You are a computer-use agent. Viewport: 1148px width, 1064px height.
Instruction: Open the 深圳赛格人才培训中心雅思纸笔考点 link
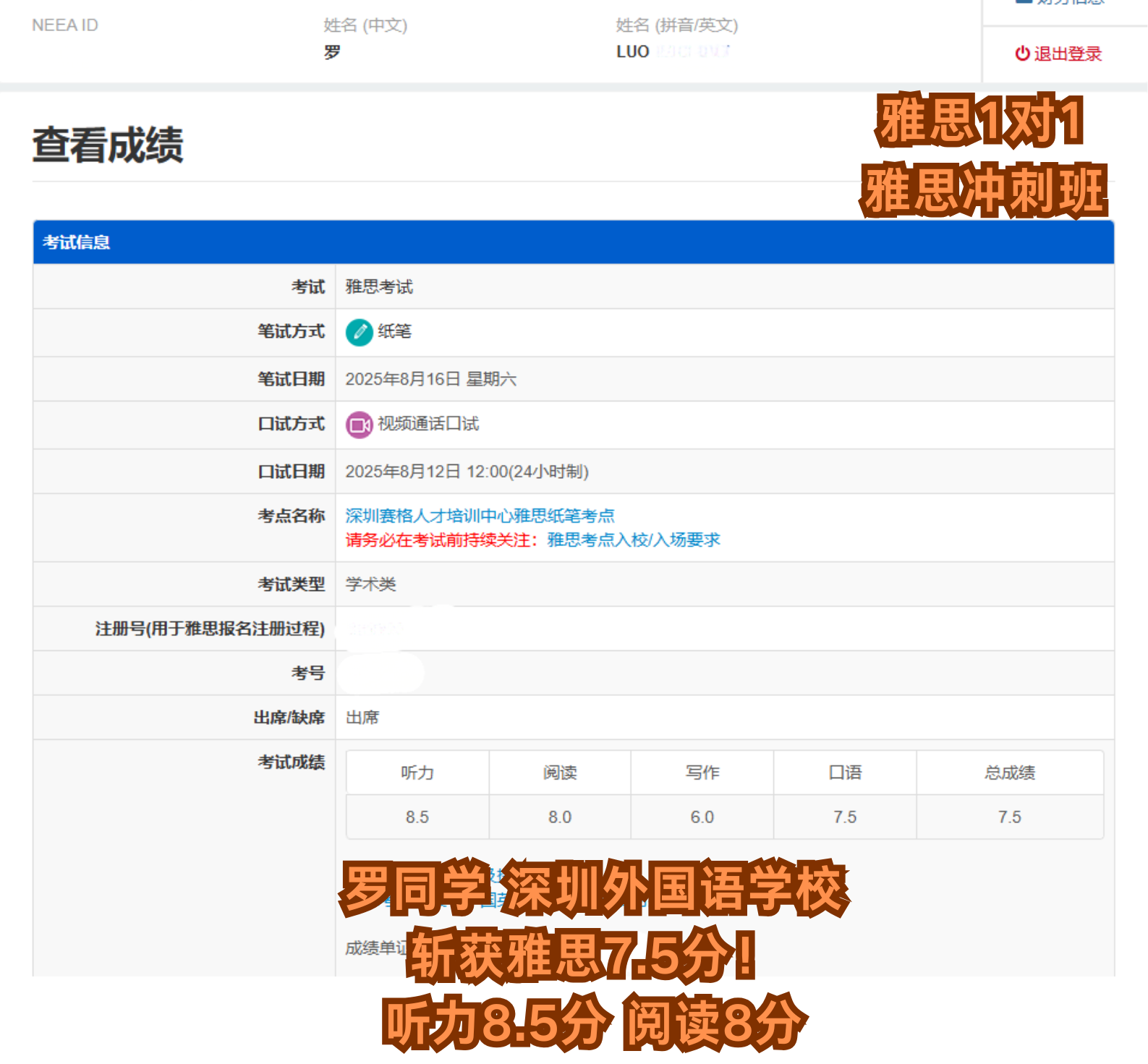pyautogui.click(x=480, y=516)
